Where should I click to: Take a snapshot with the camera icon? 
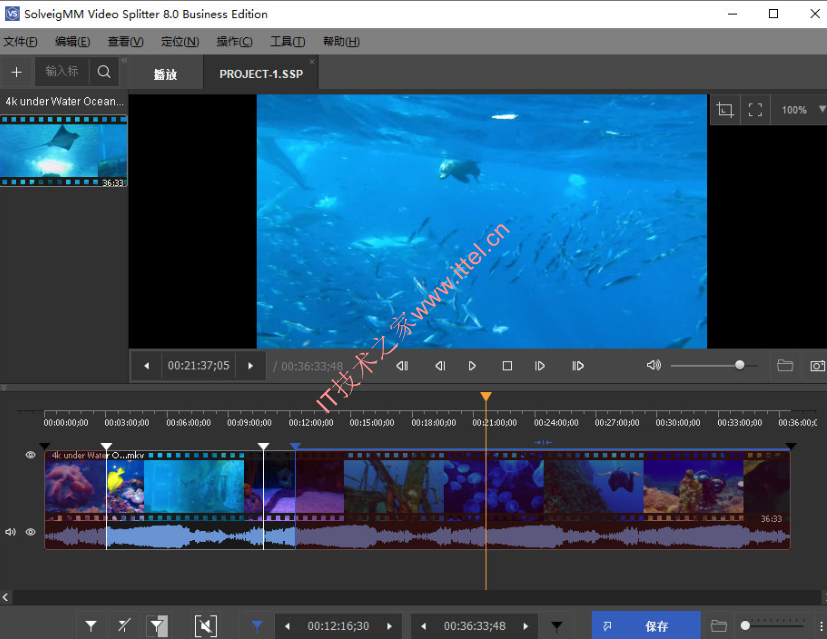(x=817, y=366)
